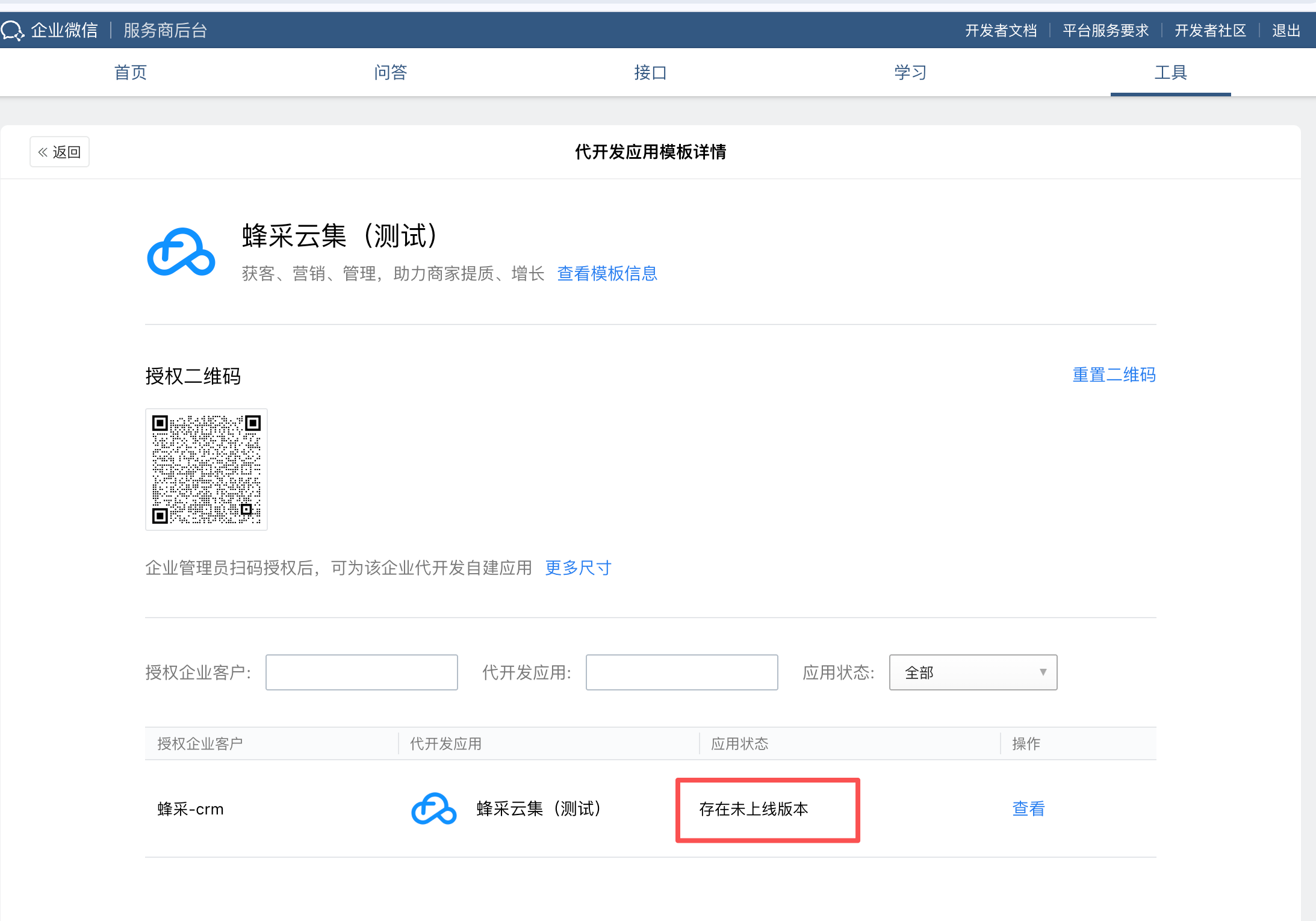The height and width of the screenshot is (921, 1316).
Task: Open 开发者文档 in top bar
Action: (x=1001, y=31)
